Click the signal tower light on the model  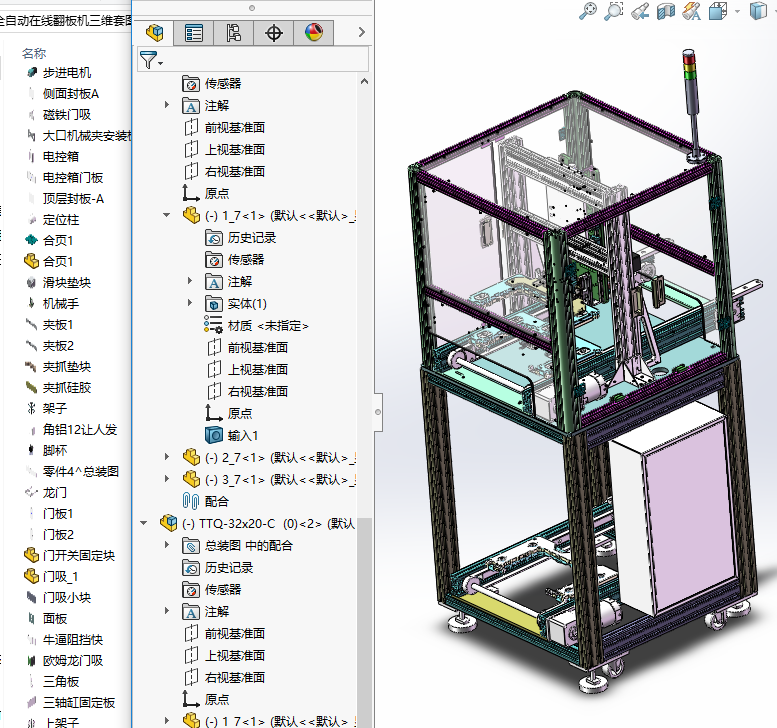pyautogui.click(x=691, y=104)
